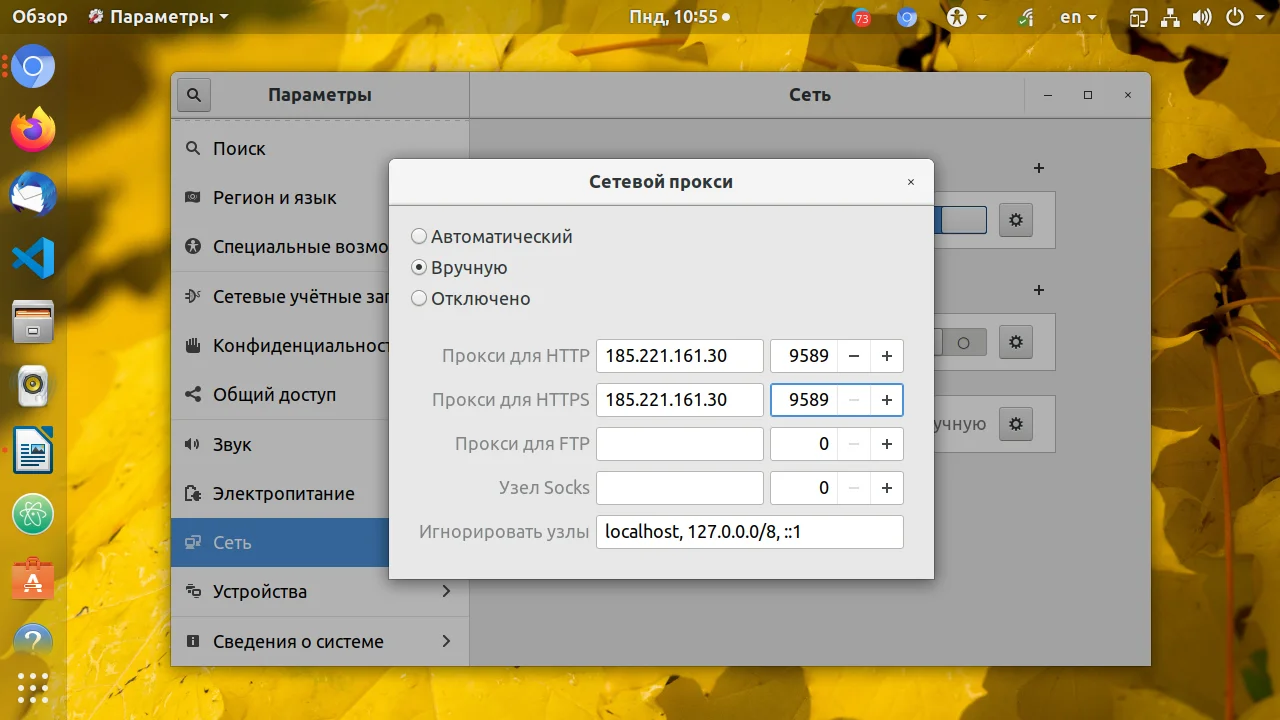The width and height of the screenshot is (1280, 720).
Task: Click the HTTP proxy host field
Action: point(680,356)
